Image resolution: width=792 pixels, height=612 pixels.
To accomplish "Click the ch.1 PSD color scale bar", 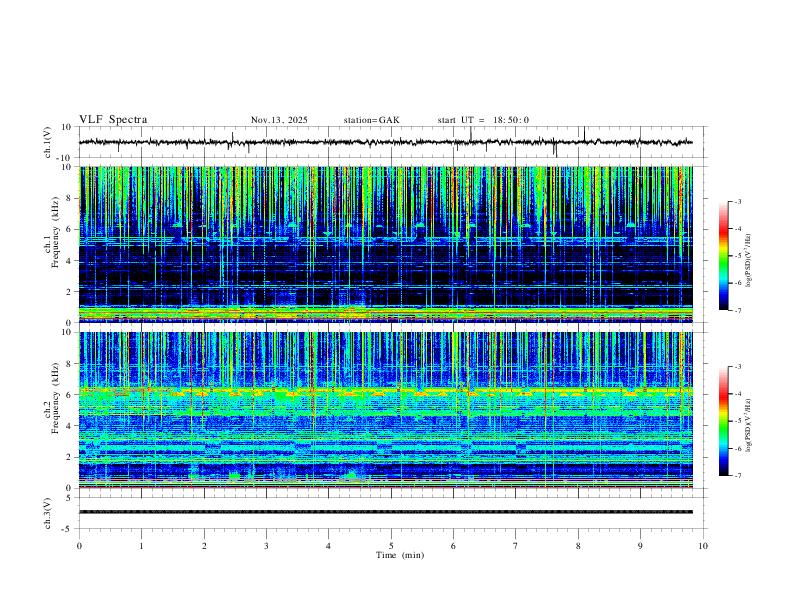I will [x=723, y=256].
